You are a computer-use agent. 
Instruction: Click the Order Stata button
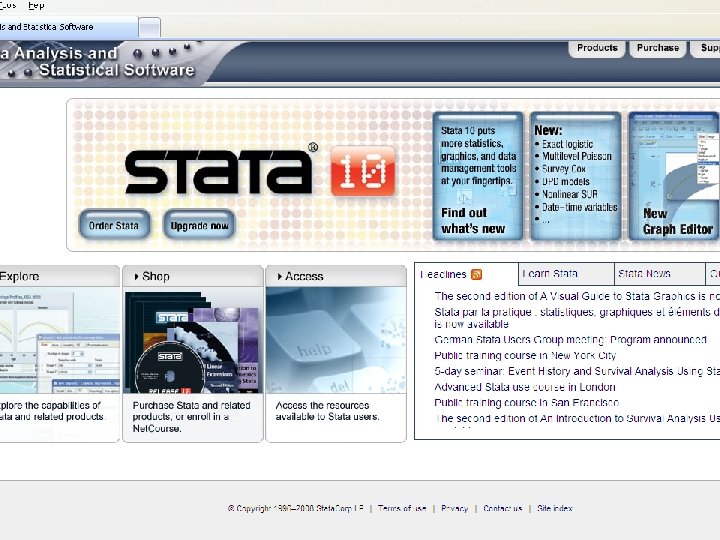114,225
